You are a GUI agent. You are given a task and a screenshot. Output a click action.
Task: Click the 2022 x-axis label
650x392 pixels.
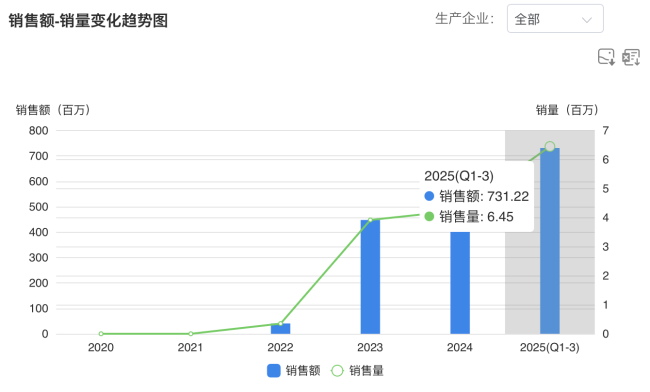[x=280, y=347]
